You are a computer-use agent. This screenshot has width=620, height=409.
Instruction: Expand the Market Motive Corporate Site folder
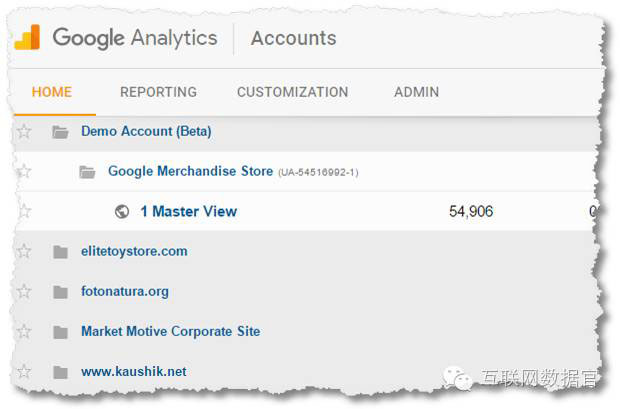pyautogui.click(x=61, y=331)
